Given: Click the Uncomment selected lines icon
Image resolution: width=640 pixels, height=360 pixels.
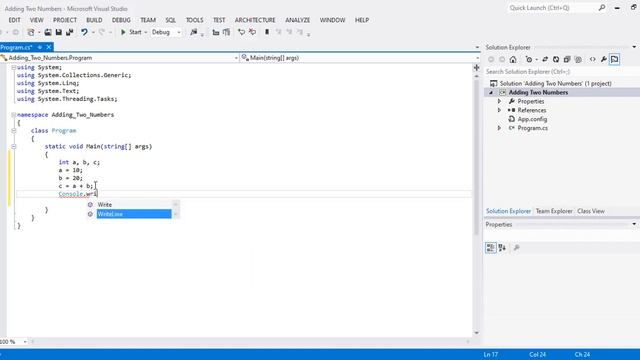Looking at the screenshot, I should (x=227, y=32).
